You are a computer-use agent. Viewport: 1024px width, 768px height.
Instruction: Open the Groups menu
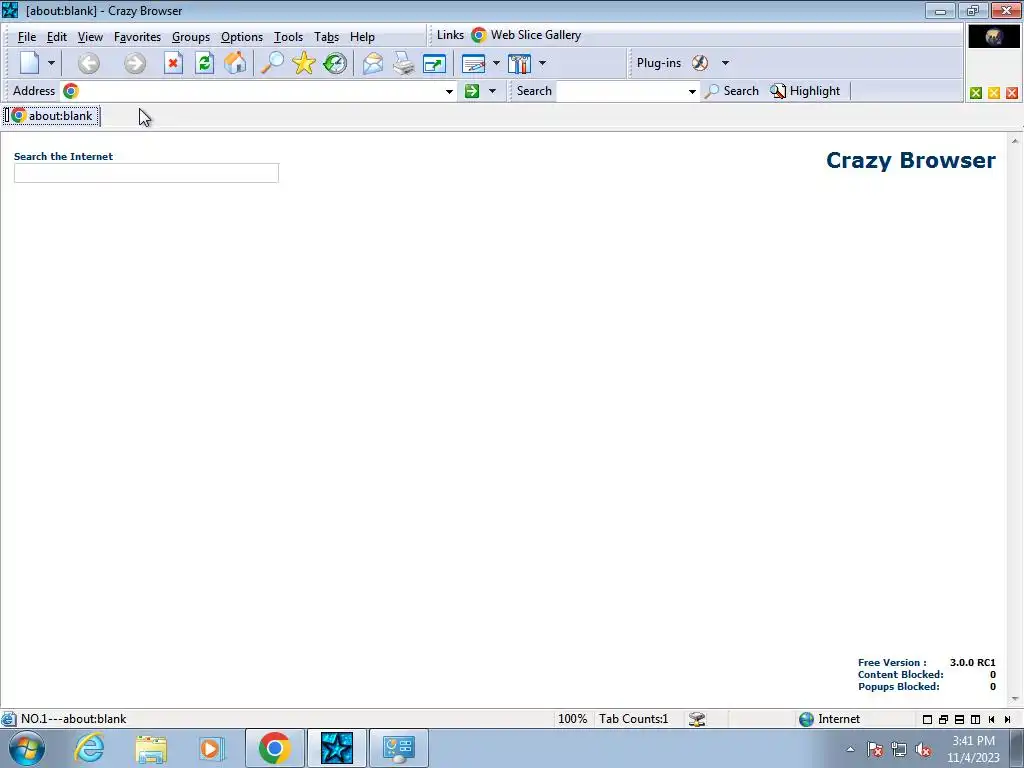point(191,37)
